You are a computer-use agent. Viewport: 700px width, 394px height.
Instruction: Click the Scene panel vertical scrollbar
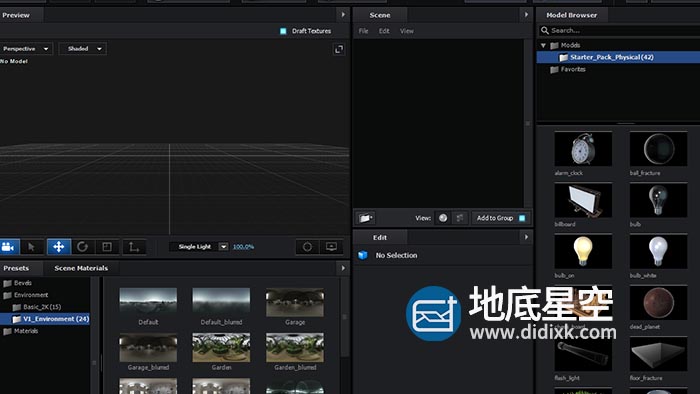click(528, 123)
